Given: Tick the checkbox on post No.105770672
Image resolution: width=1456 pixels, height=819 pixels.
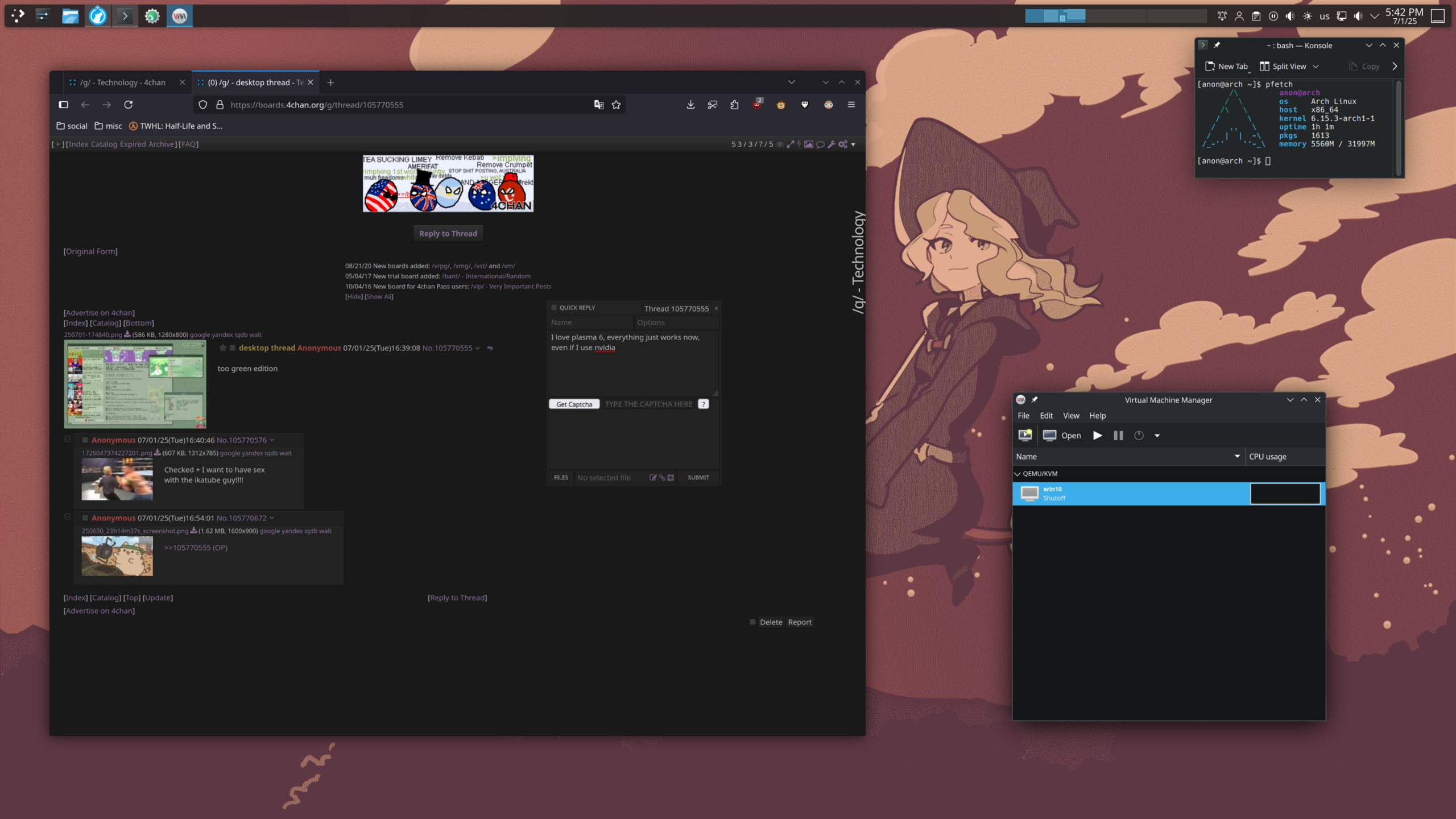Looking at the screenshot, I should click(85, 518).
